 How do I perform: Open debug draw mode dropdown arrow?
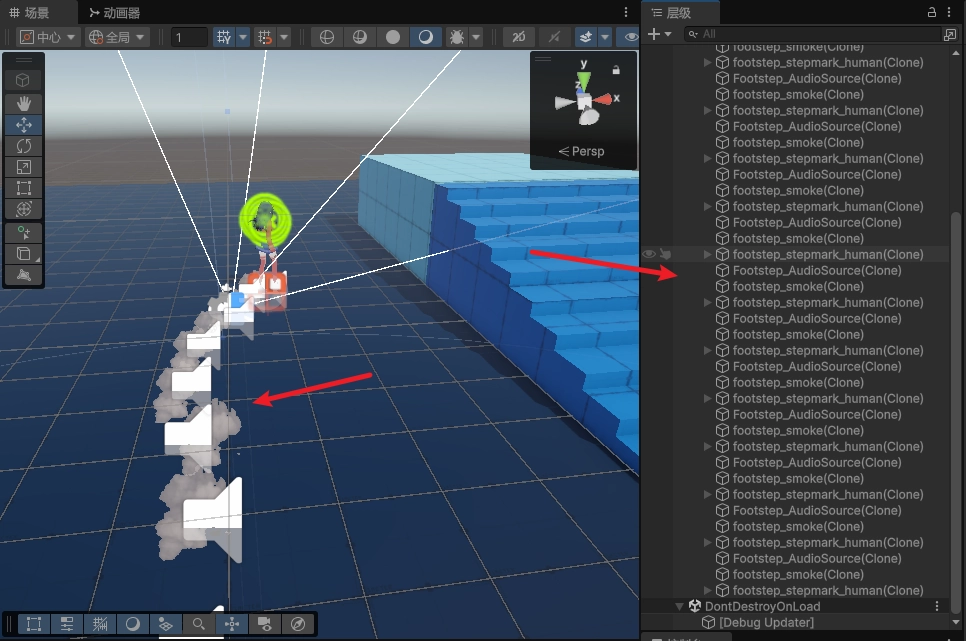click(x=476, y=37)
